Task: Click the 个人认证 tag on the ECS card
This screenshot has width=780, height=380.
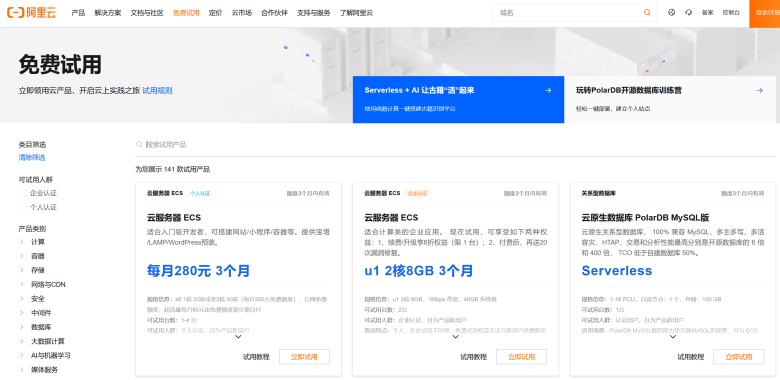Action: click(200, 193)
